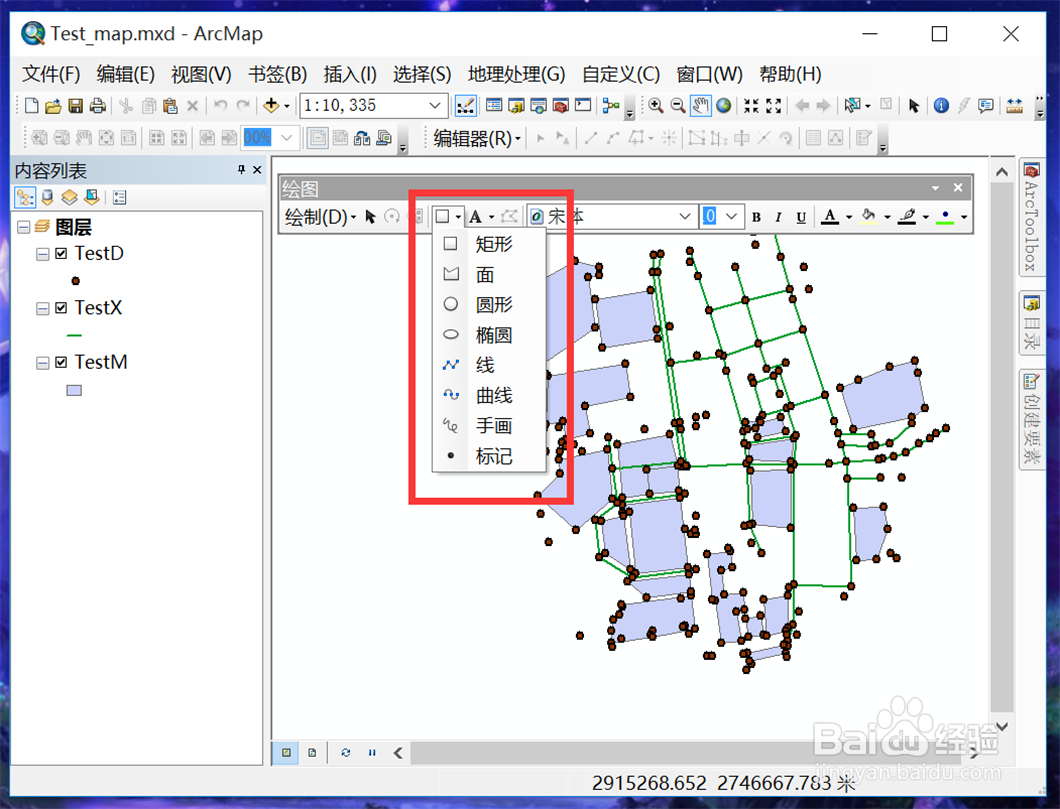Image resolution: width=1060 pixels, height=809 pixels.
Task: Save the map with the floppy disk icon
Action: (x=76, y=105)
